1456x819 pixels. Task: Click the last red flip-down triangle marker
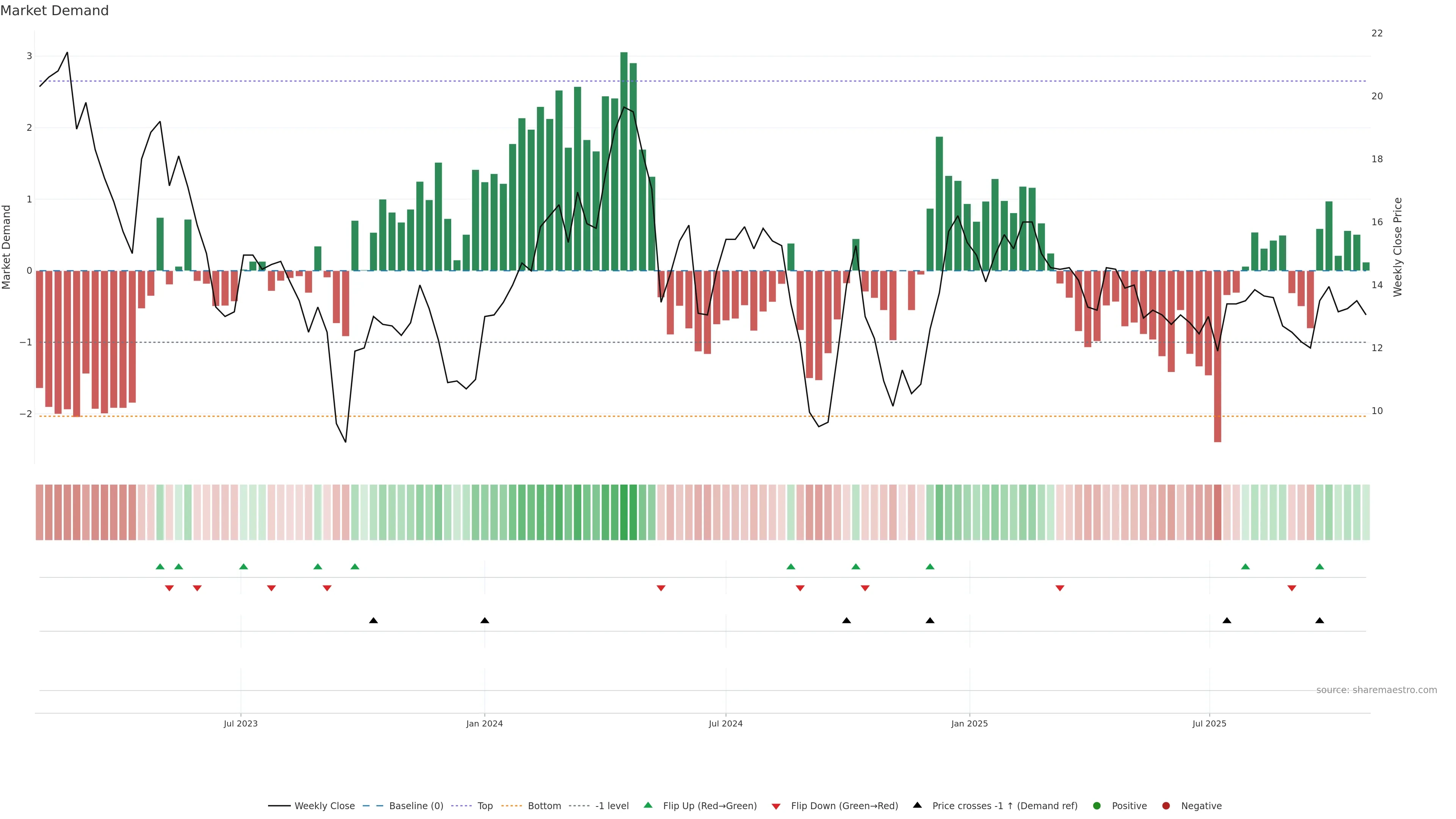(x=1291, y=588)
